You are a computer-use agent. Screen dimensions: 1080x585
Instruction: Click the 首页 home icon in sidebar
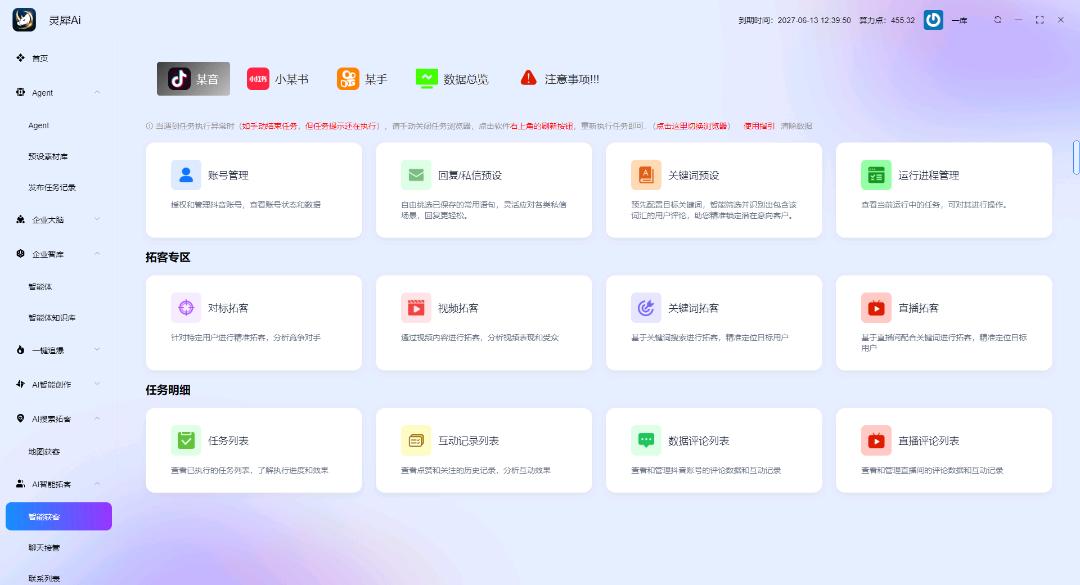pos(21,58)
